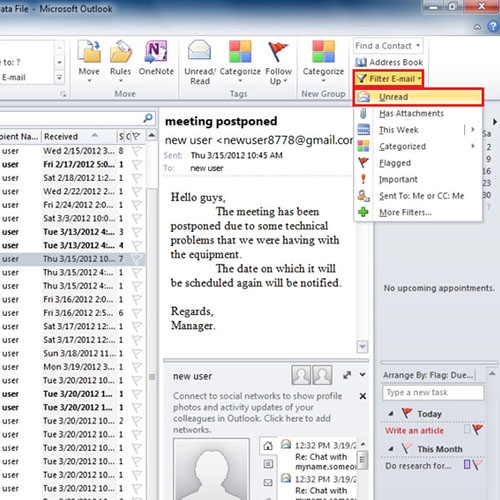
Task: Show the mail icon tab in the People Pane
Action: (268, 482)
